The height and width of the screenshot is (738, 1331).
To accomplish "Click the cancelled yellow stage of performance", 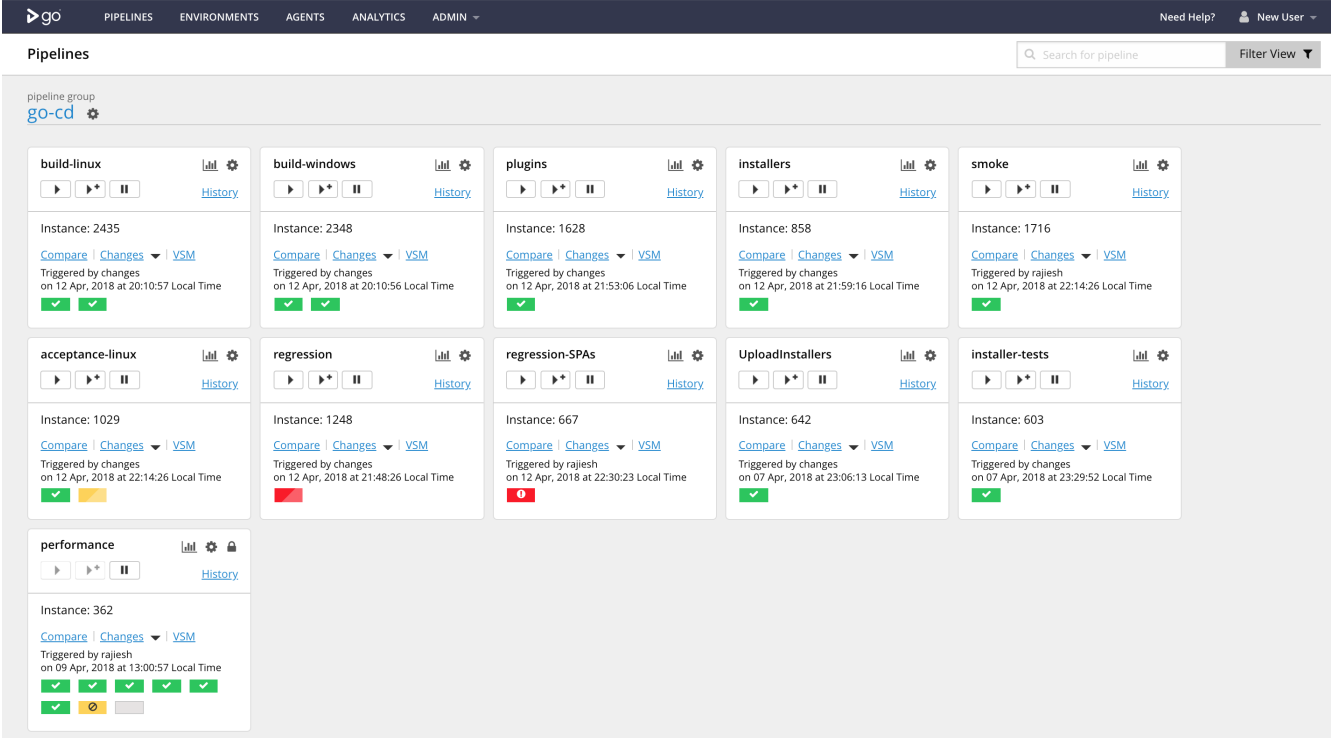I will (92, 707).
